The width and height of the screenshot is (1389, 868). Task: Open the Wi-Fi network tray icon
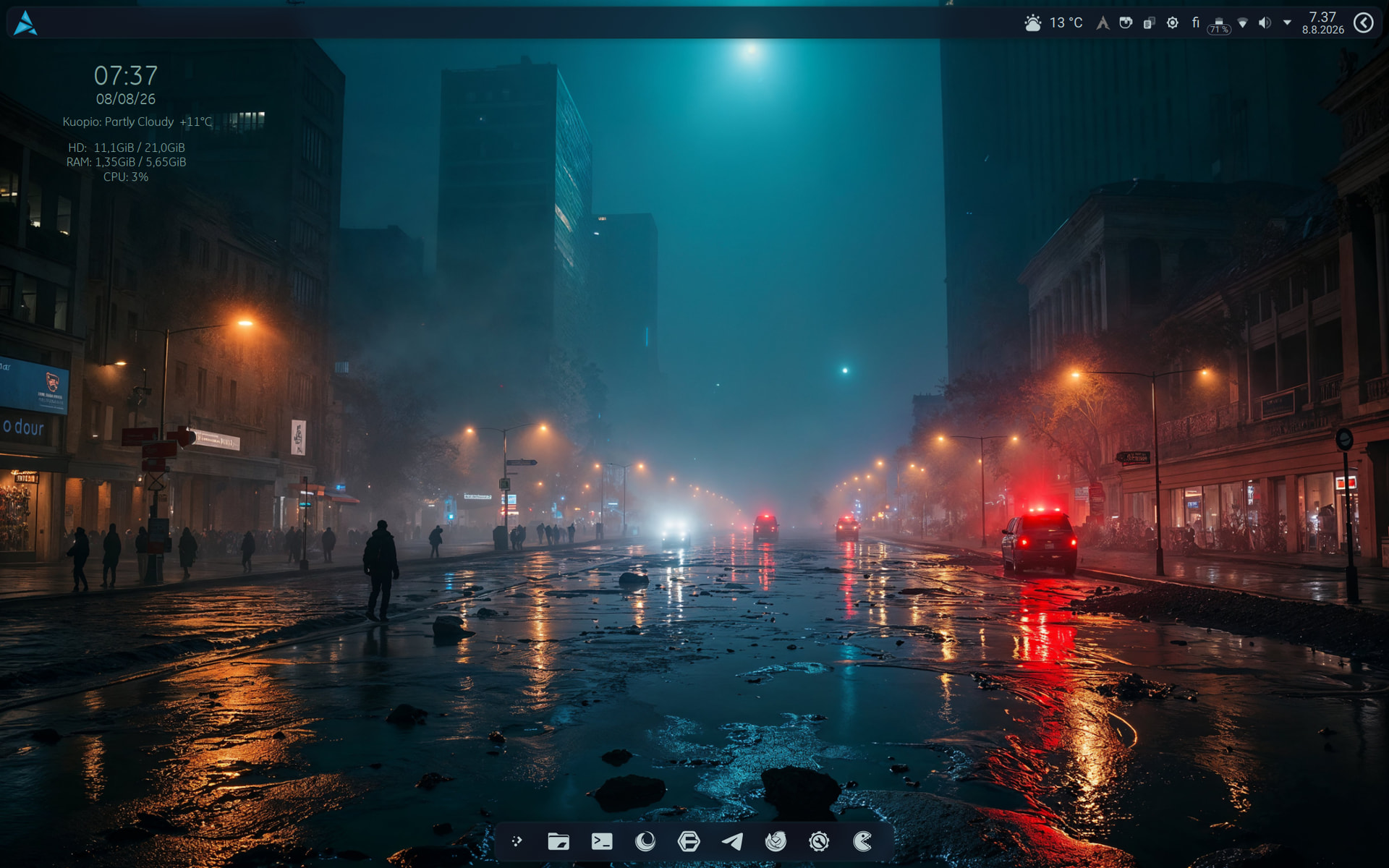pyautogui.click(x=1242, y=23)
